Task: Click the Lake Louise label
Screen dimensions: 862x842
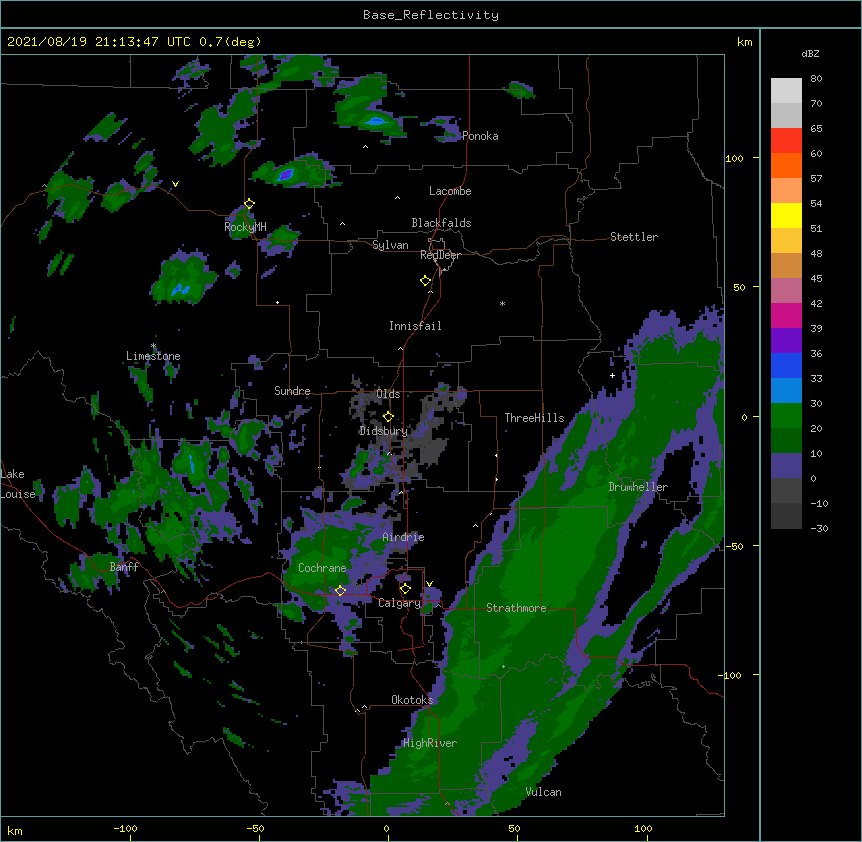Action: (x=18, y=484)
